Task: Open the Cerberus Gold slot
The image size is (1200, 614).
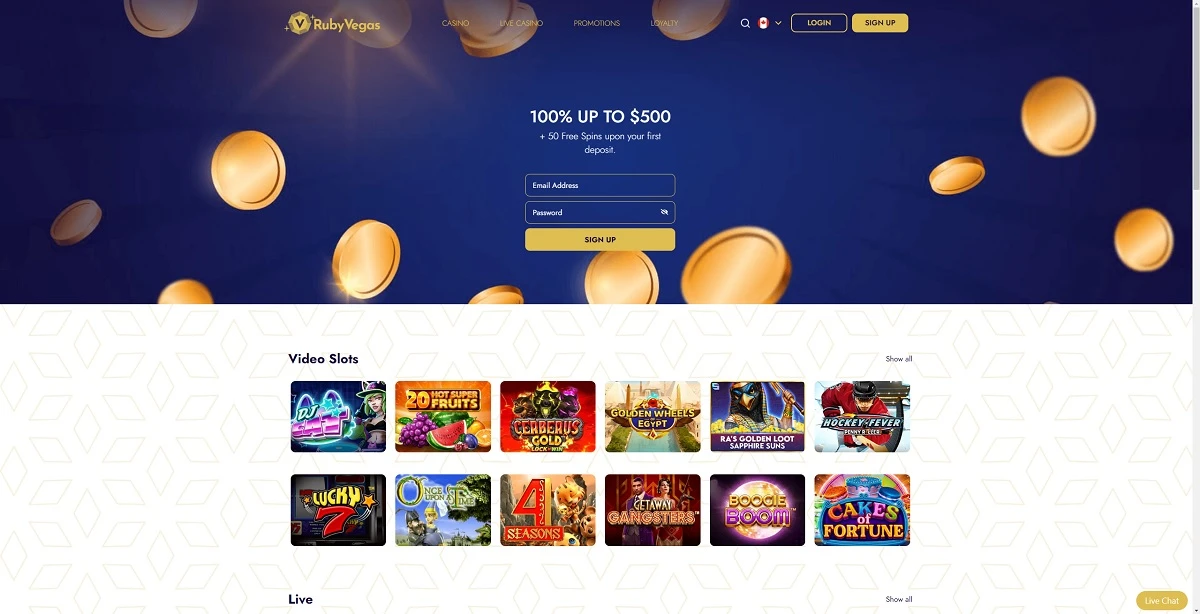Action: point(548,416)
